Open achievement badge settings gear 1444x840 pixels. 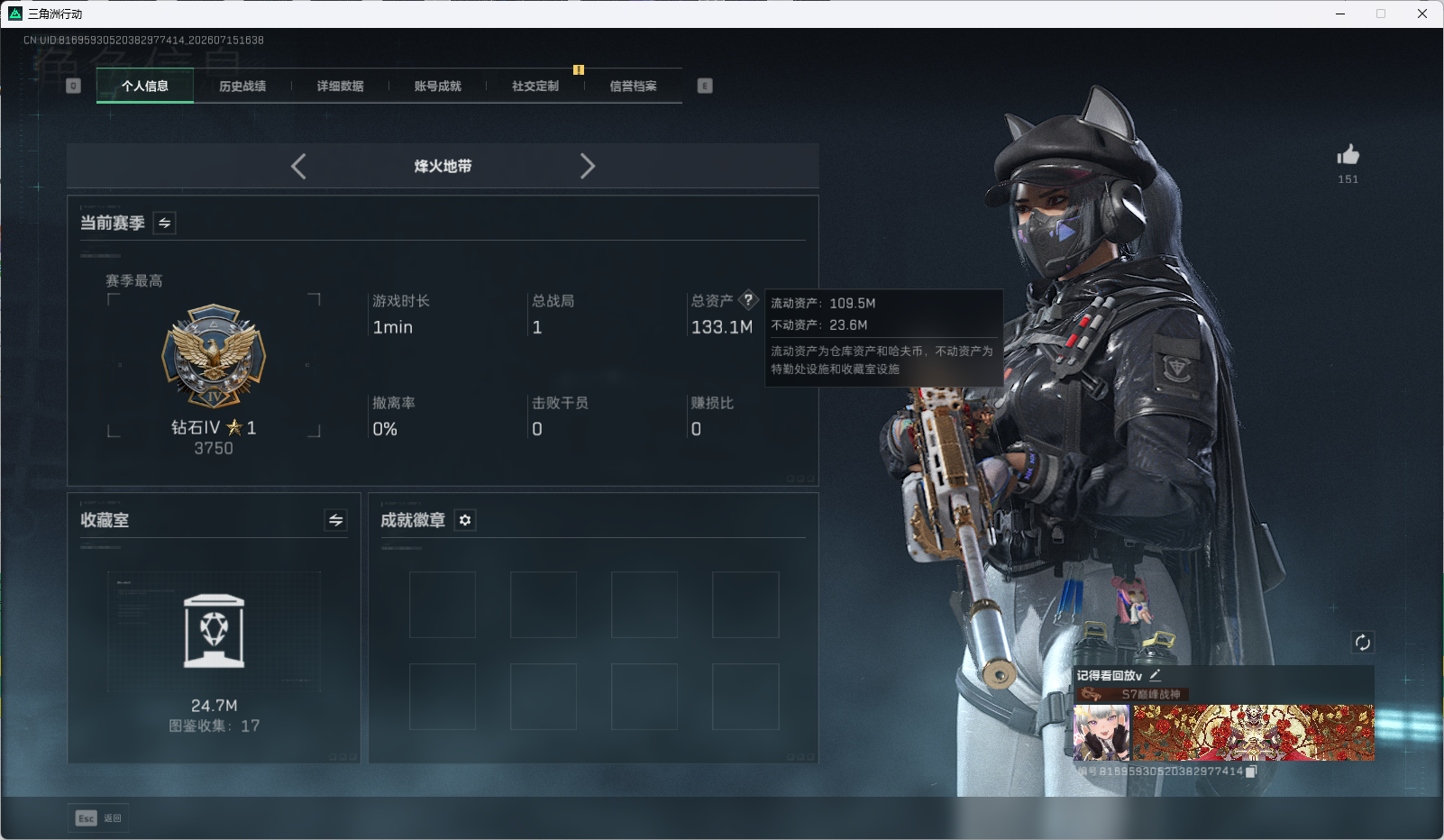pyautogui.click(x=465, y=520)
